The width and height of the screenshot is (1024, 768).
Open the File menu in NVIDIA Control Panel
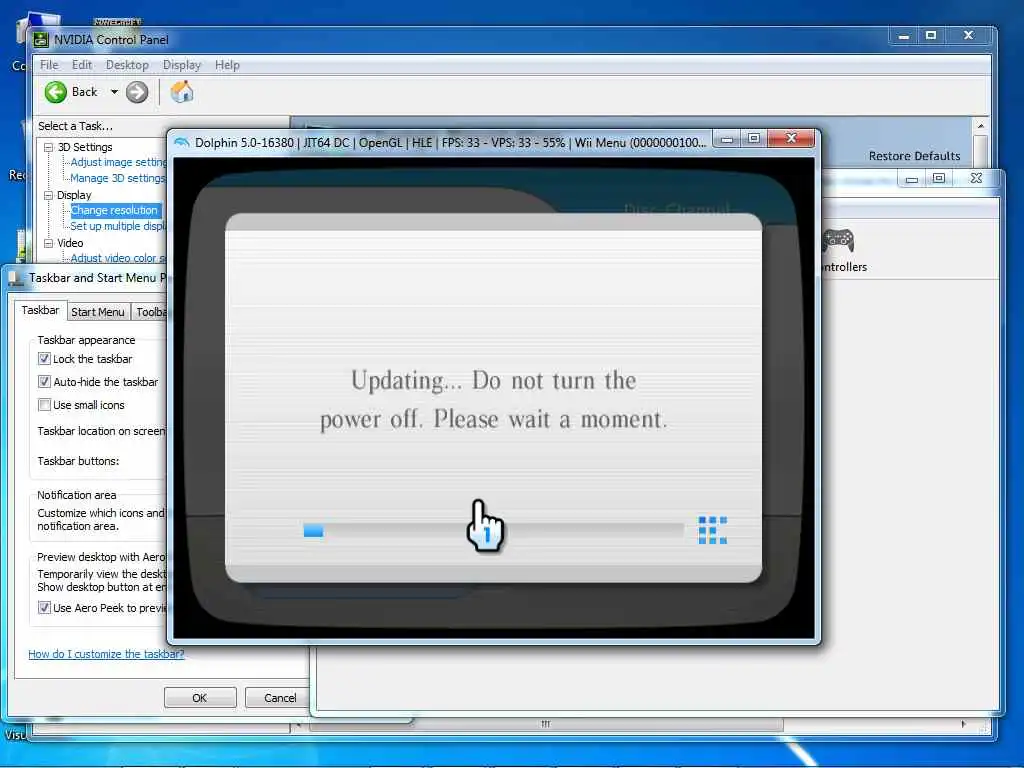(x=49, y=65)
